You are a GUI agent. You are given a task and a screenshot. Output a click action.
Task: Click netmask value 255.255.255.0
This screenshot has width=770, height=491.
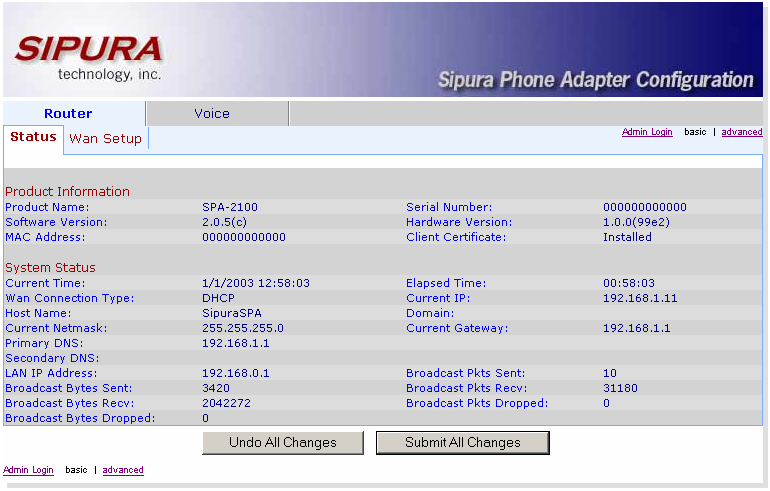(243, 328)
